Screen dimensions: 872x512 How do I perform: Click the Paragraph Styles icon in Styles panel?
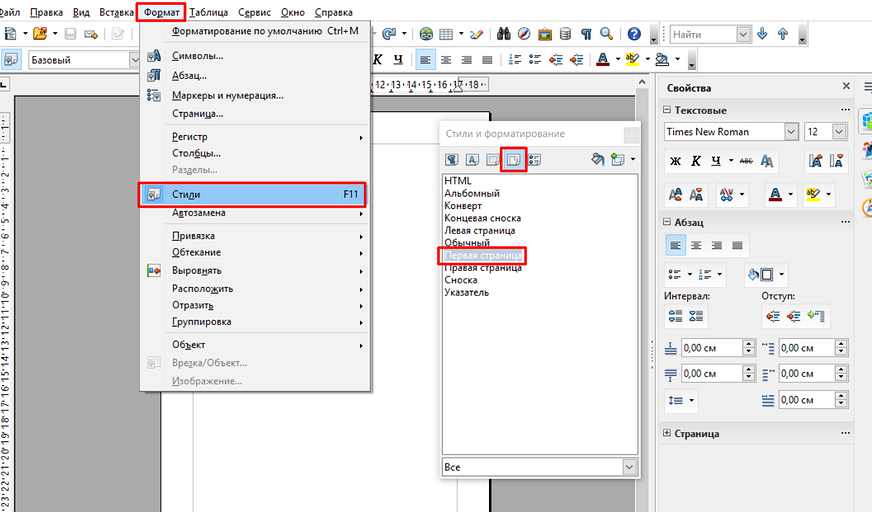(x=452, y=159)
